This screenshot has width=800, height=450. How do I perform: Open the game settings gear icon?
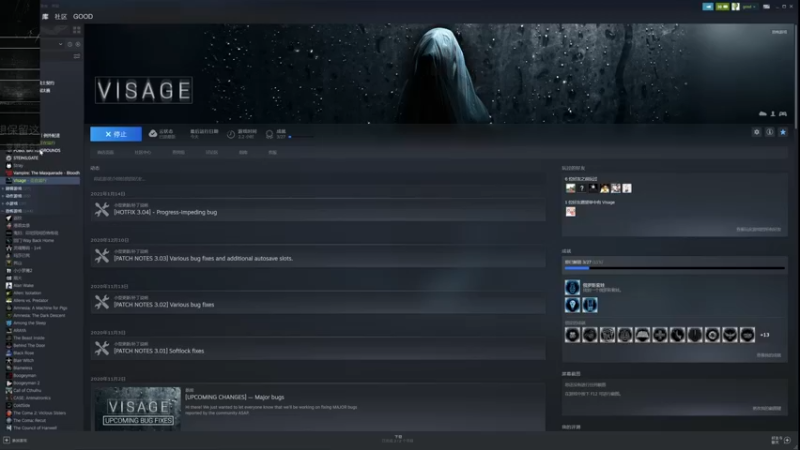pos(757,132)
